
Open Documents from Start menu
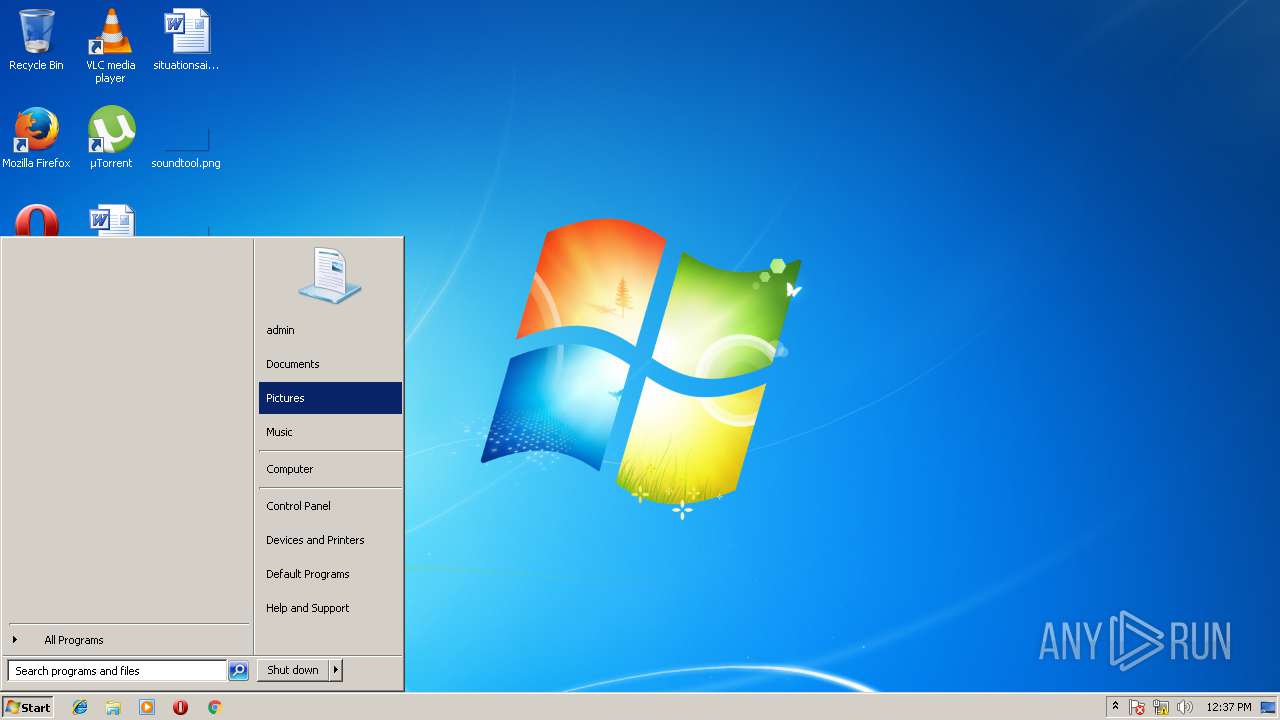coord(330,364)
